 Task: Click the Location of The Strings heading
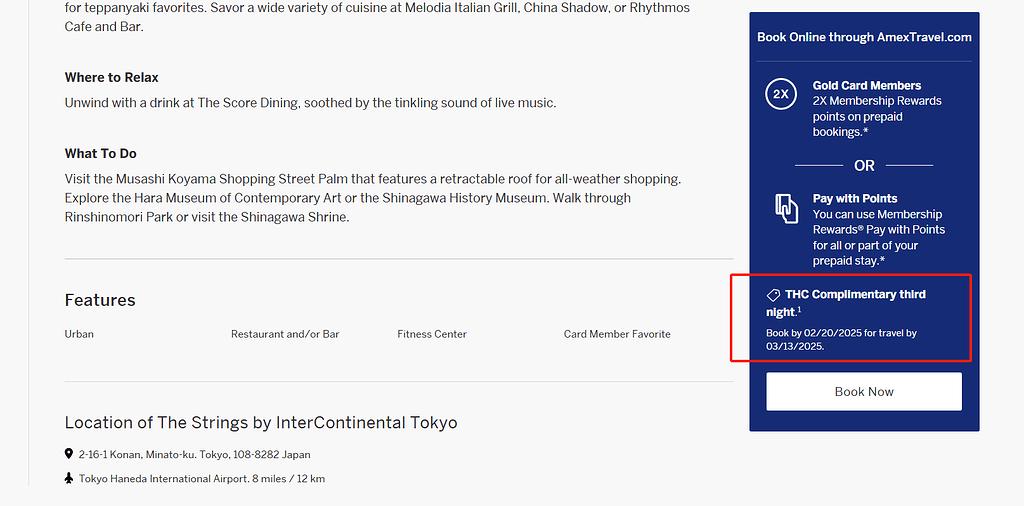261,422
